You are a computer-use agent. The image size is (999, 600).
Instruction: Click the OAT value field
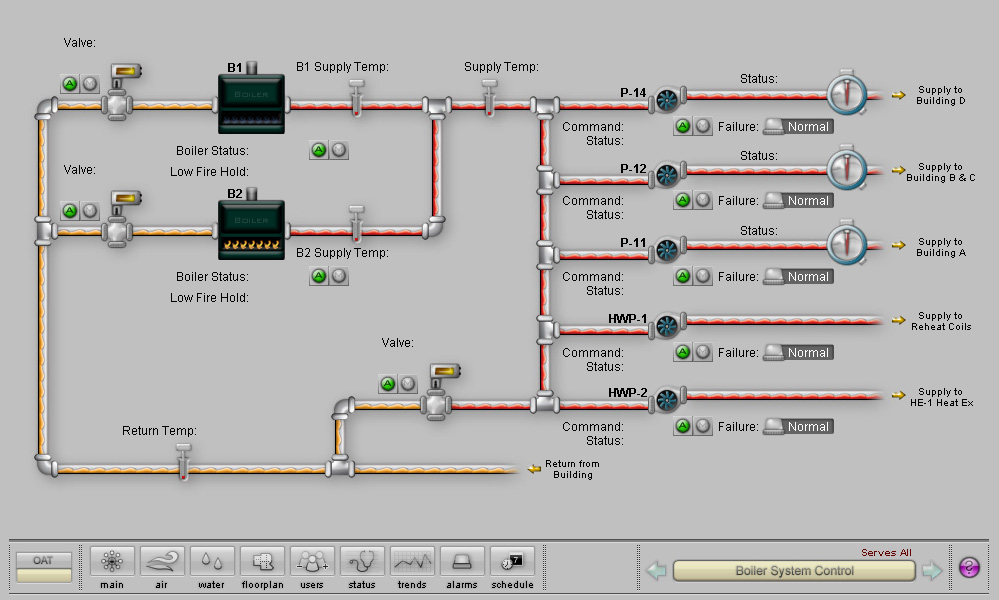(x=43, y=576)
